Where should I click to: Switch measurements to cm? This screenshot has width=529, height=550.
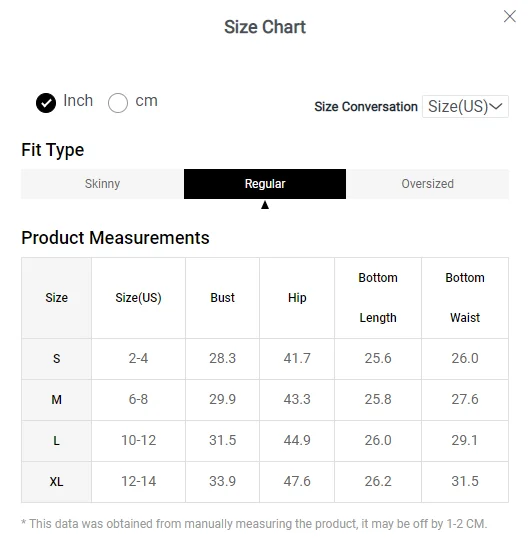click(x=118, y=103)
